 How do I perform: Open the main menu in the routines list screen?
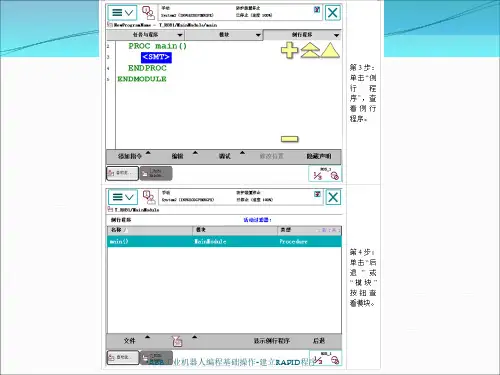pyautogui.click(x=123, y=197)
